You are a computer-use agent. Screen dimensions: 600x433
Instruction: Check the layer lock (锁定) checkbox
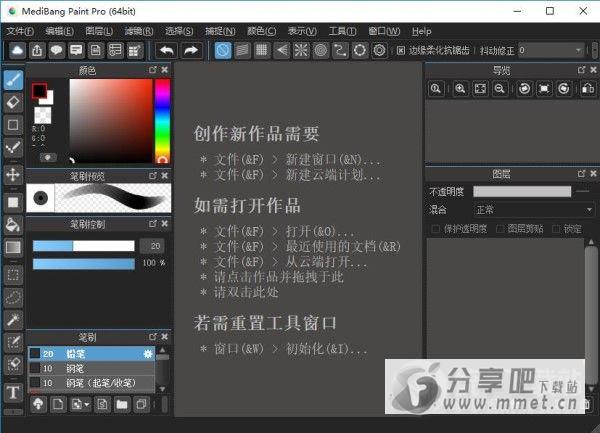[556, 229]
